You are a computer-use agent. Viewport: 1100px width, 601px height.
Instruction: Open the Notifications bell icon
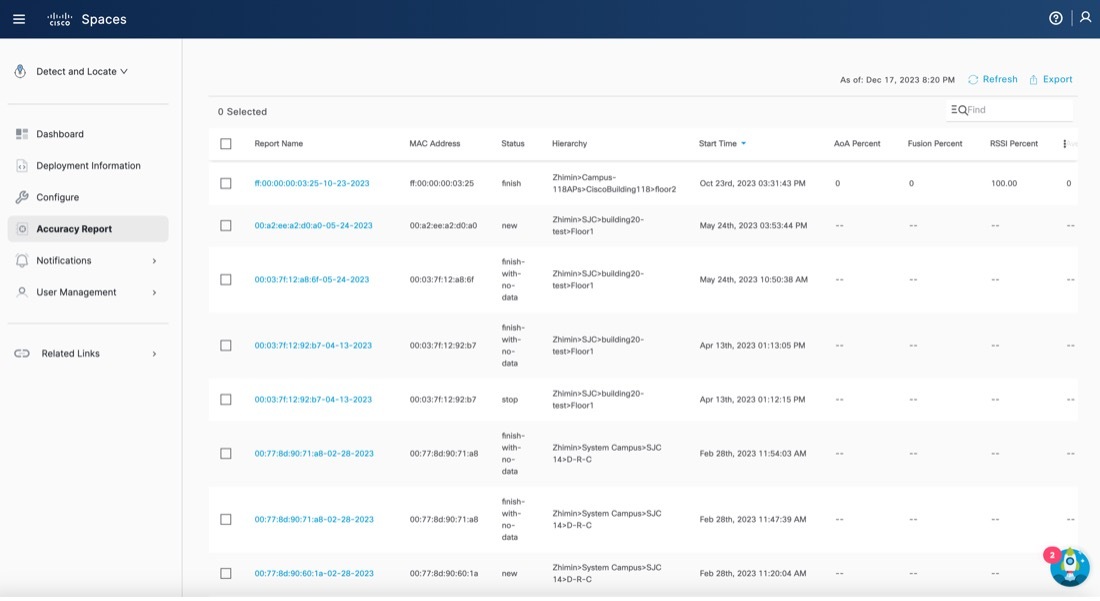point(20,260)
